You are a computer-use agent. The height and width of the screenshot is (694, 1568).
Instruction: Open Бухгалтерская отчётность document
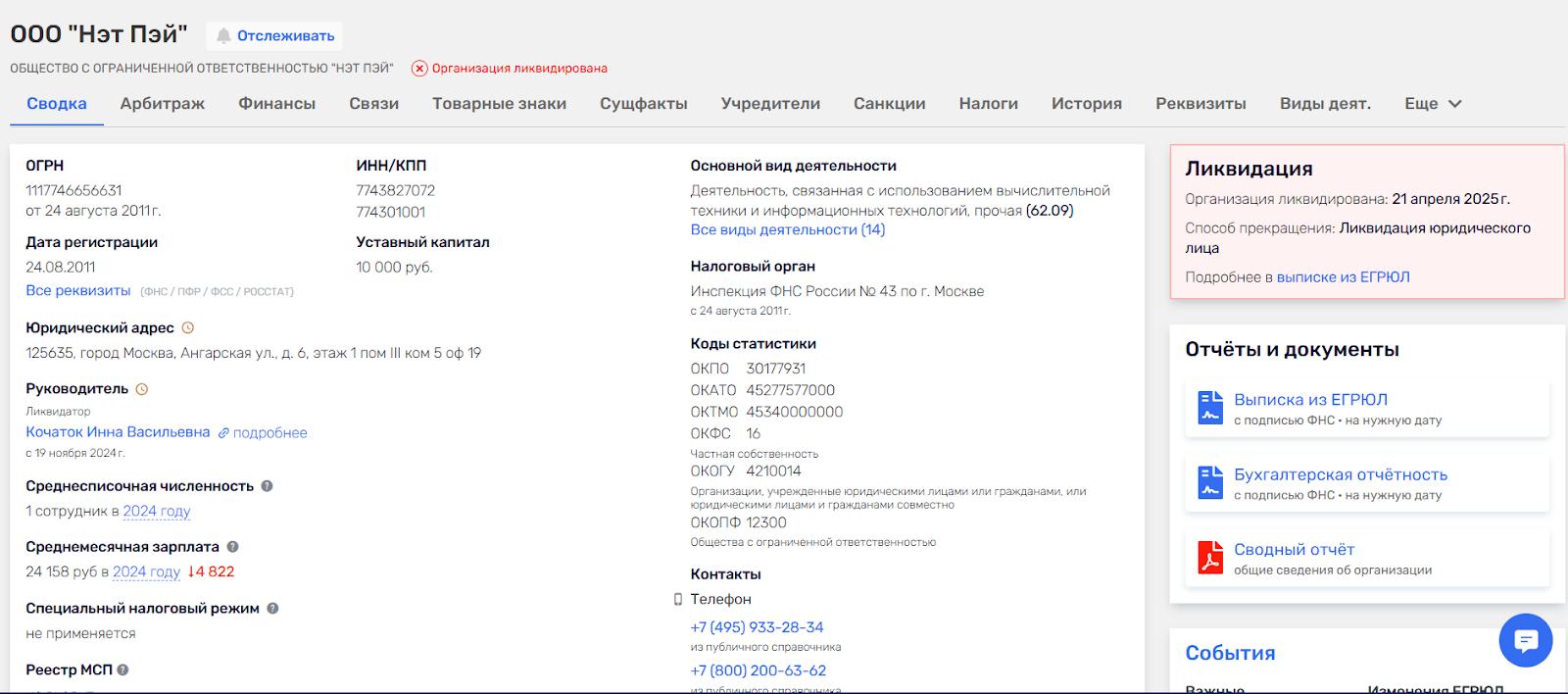tap(1340, 475)
